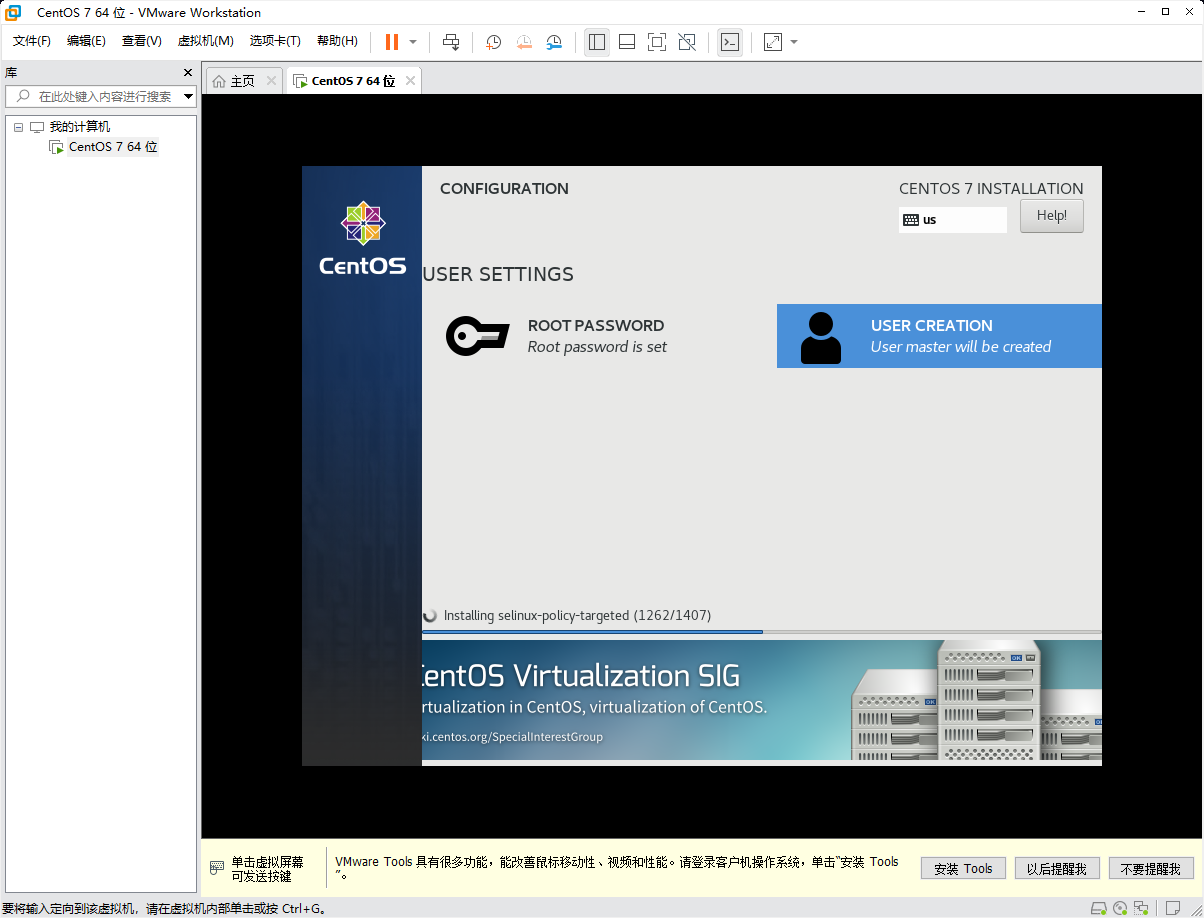Select CentOS 7 64 位 in the library tree

[113, 147]
